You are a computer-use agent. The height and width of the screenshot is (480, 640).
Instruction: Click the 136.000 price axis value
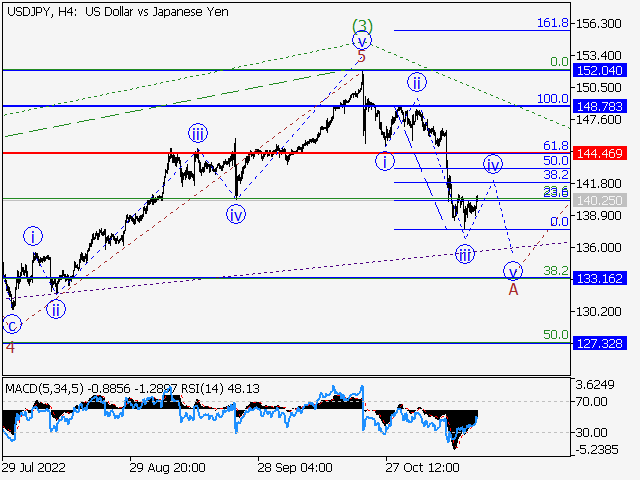point(598,248)
